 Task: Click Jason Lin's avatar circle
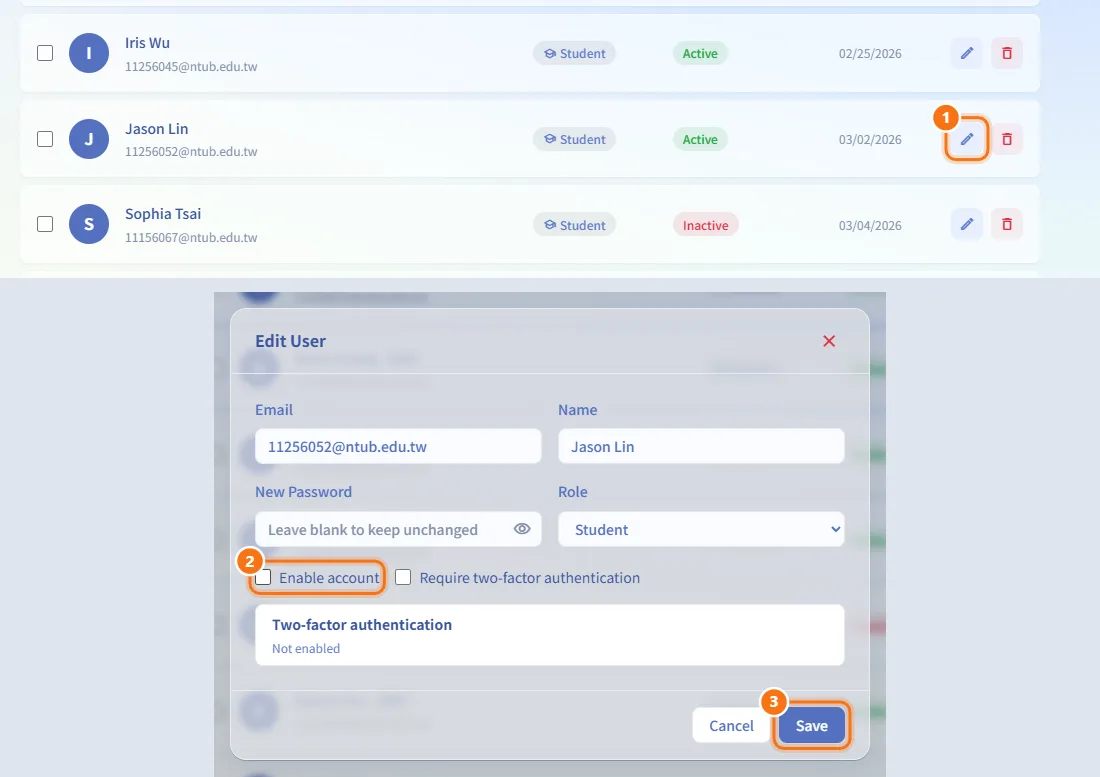click(89, 139)
